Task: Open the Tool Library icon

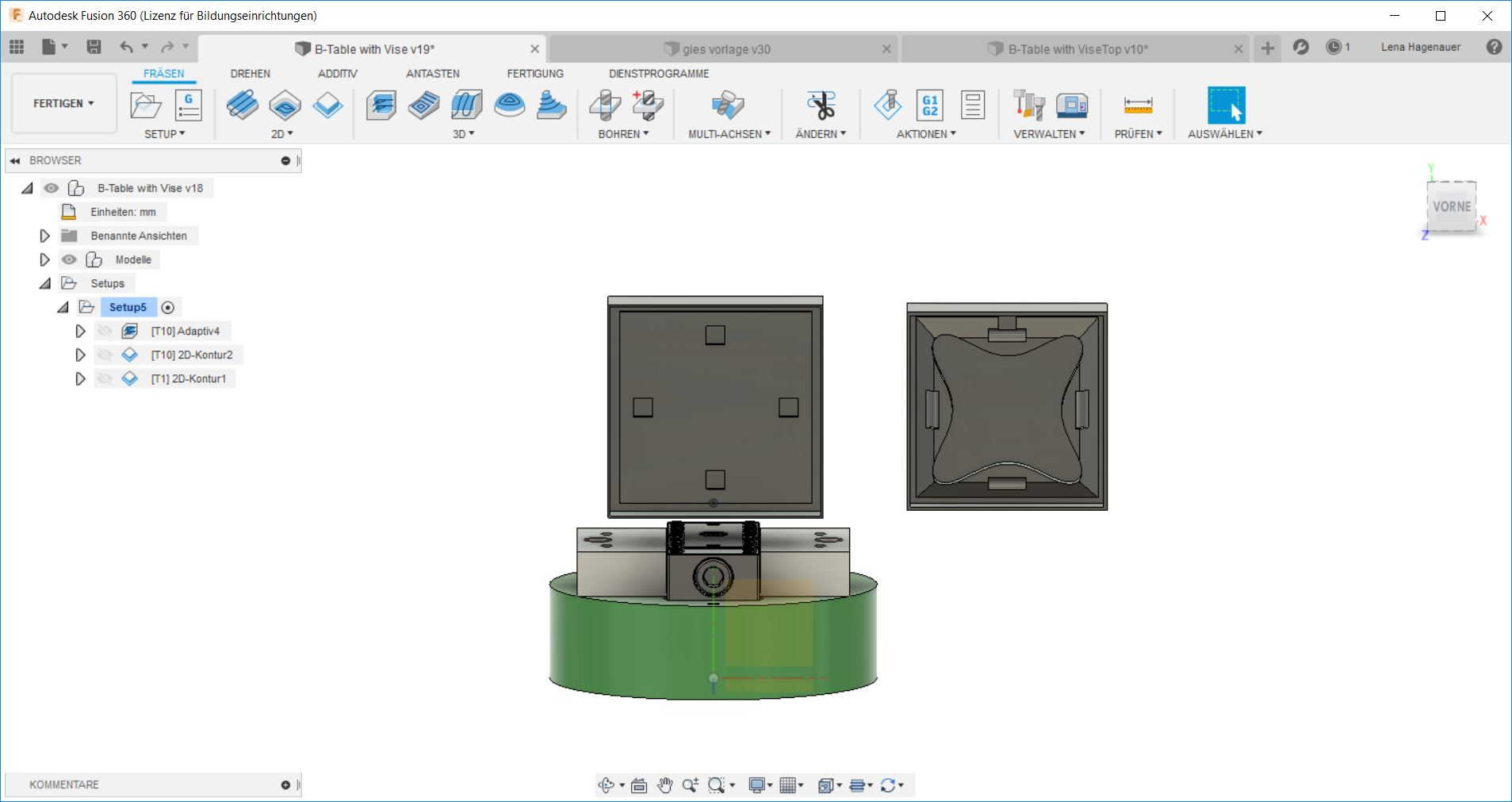Action: (x=1028, y=105)
